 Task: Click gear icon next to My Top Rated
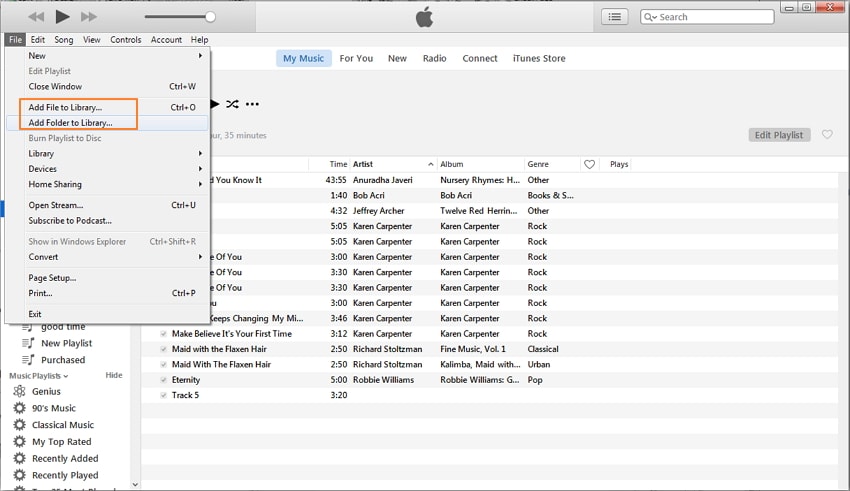point(20,442)
